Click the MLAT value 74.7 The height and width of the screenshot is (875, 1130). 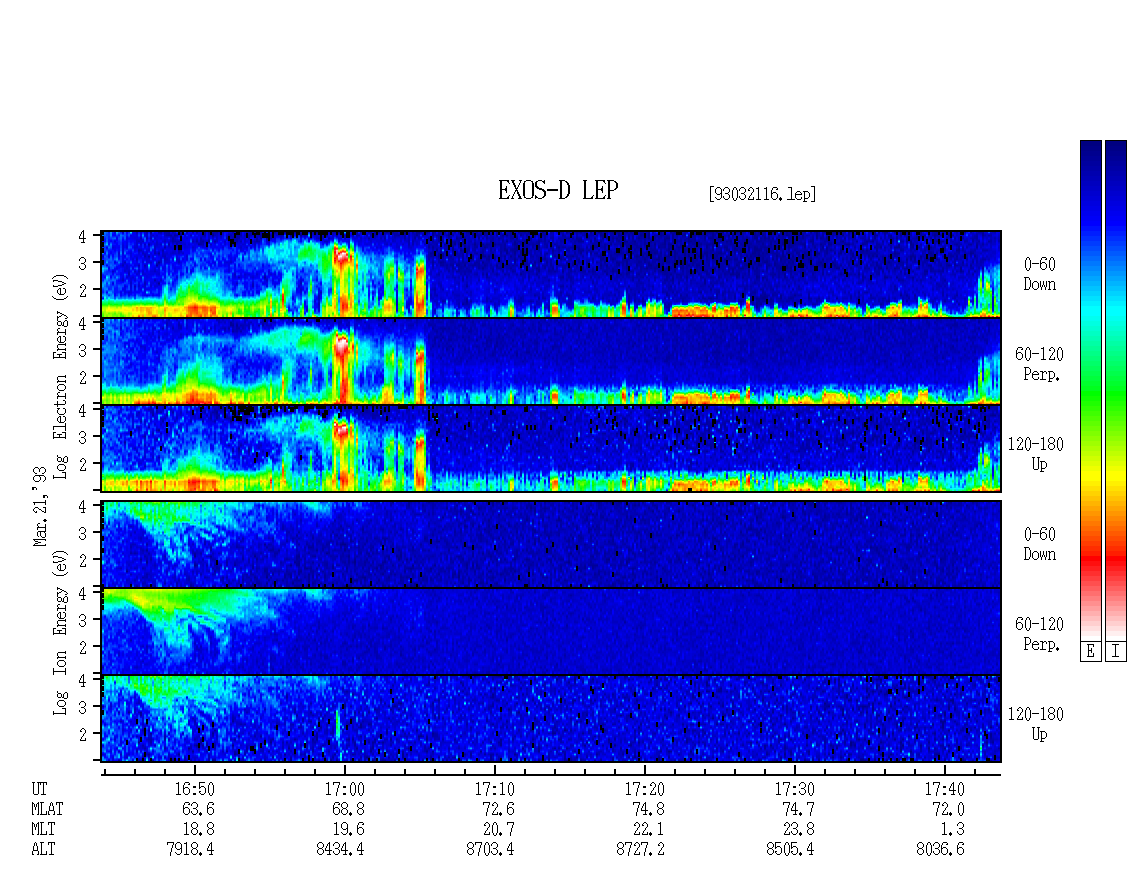click(798, 809)
